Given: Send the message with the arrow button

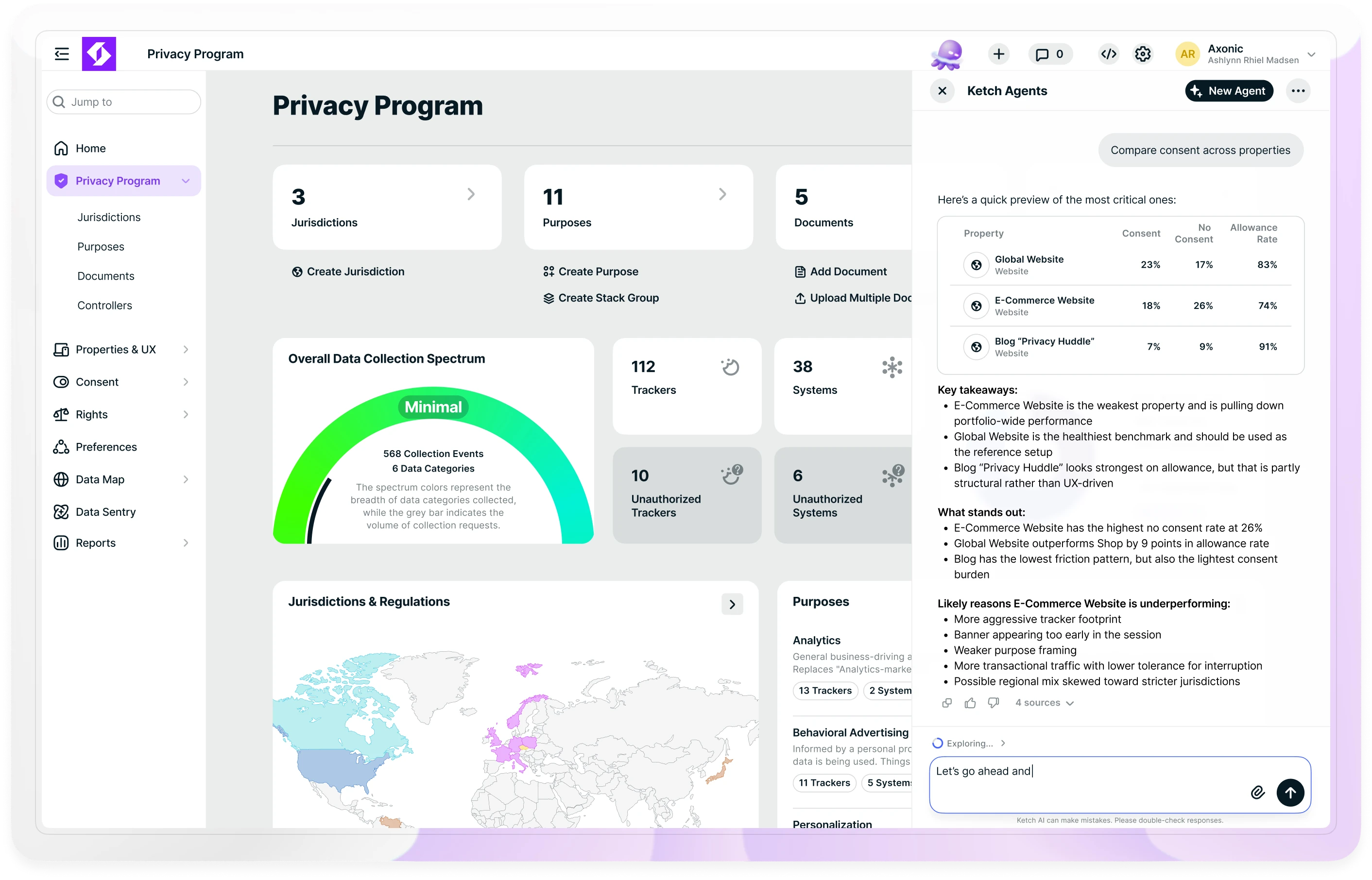Looking at the screenshot, I should (x=1290, y=793).
